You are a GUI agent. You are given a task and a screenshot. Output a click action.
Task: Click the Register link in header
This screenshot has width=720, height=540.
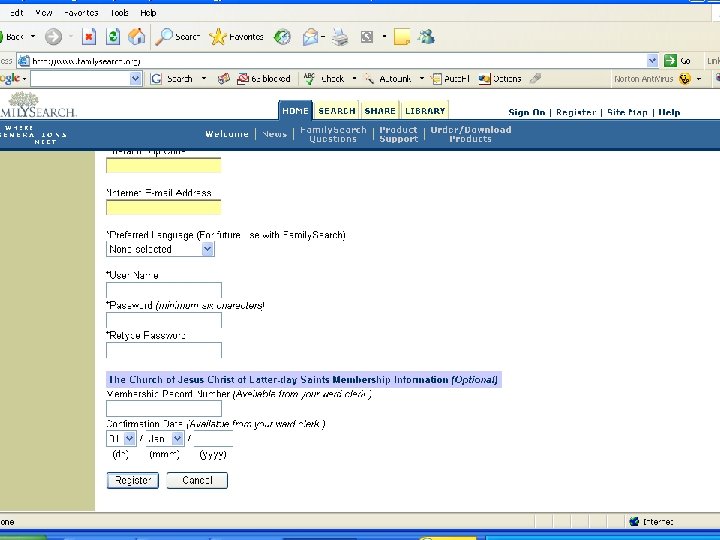576,112
